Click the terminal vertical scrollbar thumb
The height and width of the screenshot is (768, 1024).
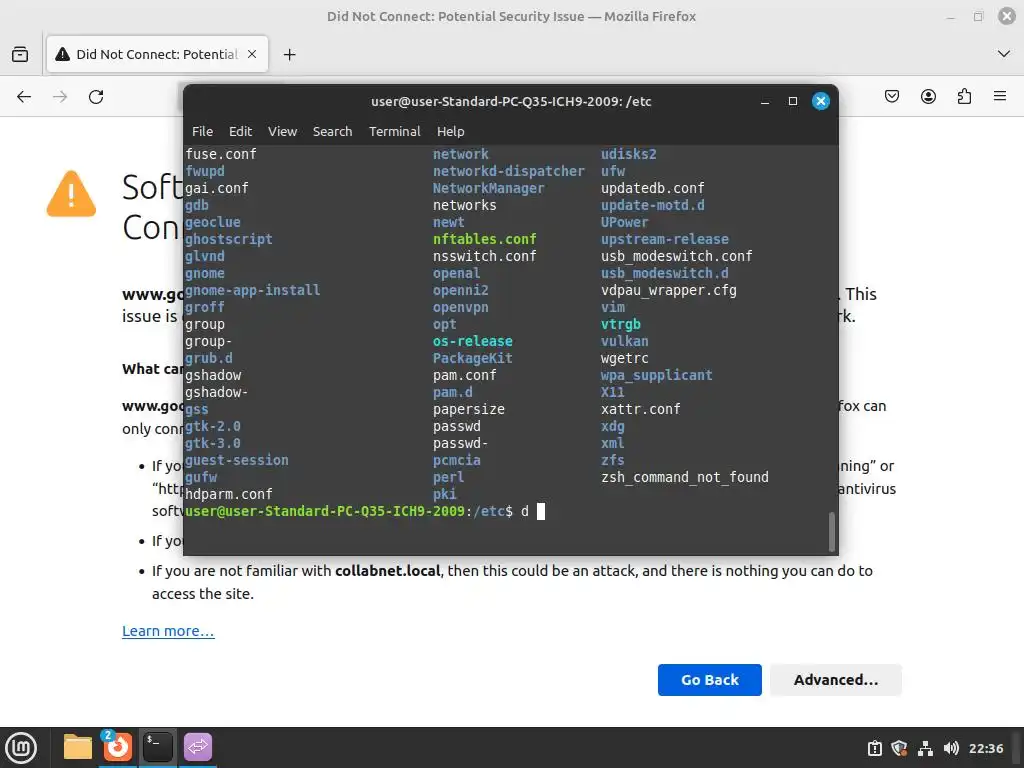tap(831, 532)
